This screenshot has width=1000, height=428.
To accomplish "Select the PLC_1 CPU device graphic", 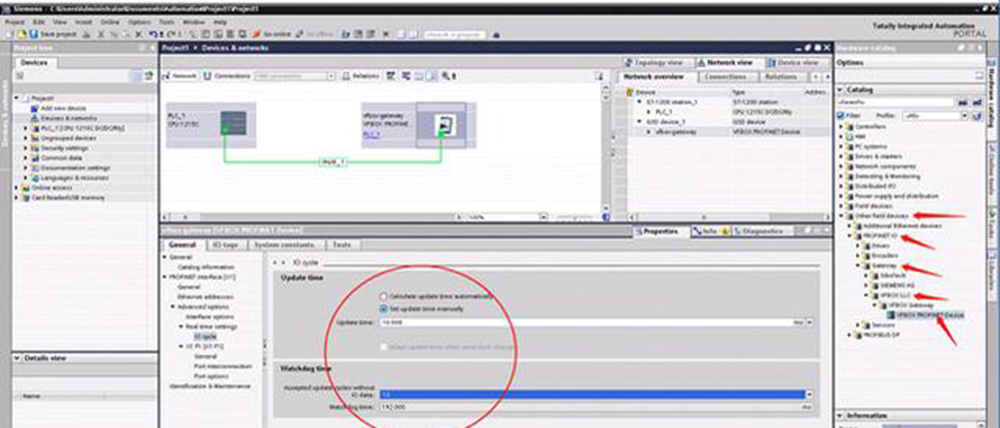I will point(233,122).
